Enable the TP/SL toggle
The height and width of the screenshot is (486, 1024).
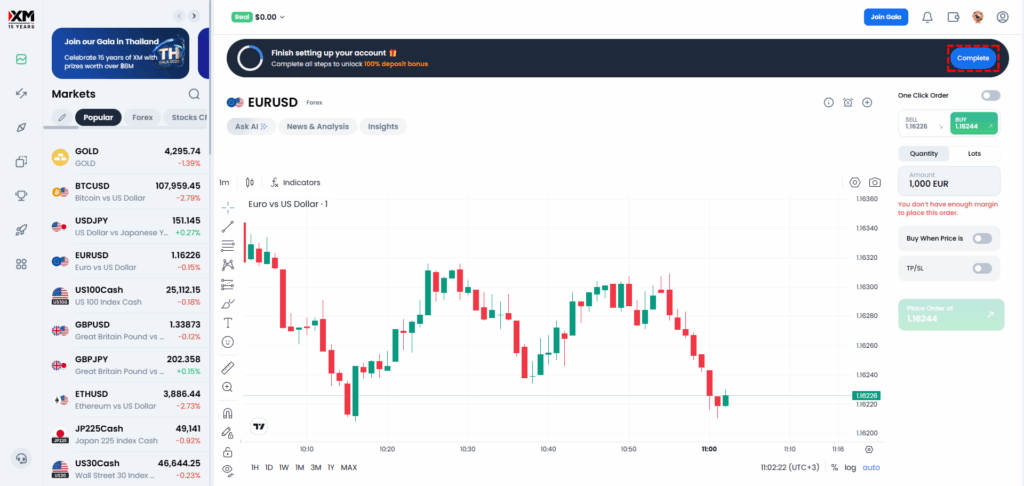pos(982,268)
